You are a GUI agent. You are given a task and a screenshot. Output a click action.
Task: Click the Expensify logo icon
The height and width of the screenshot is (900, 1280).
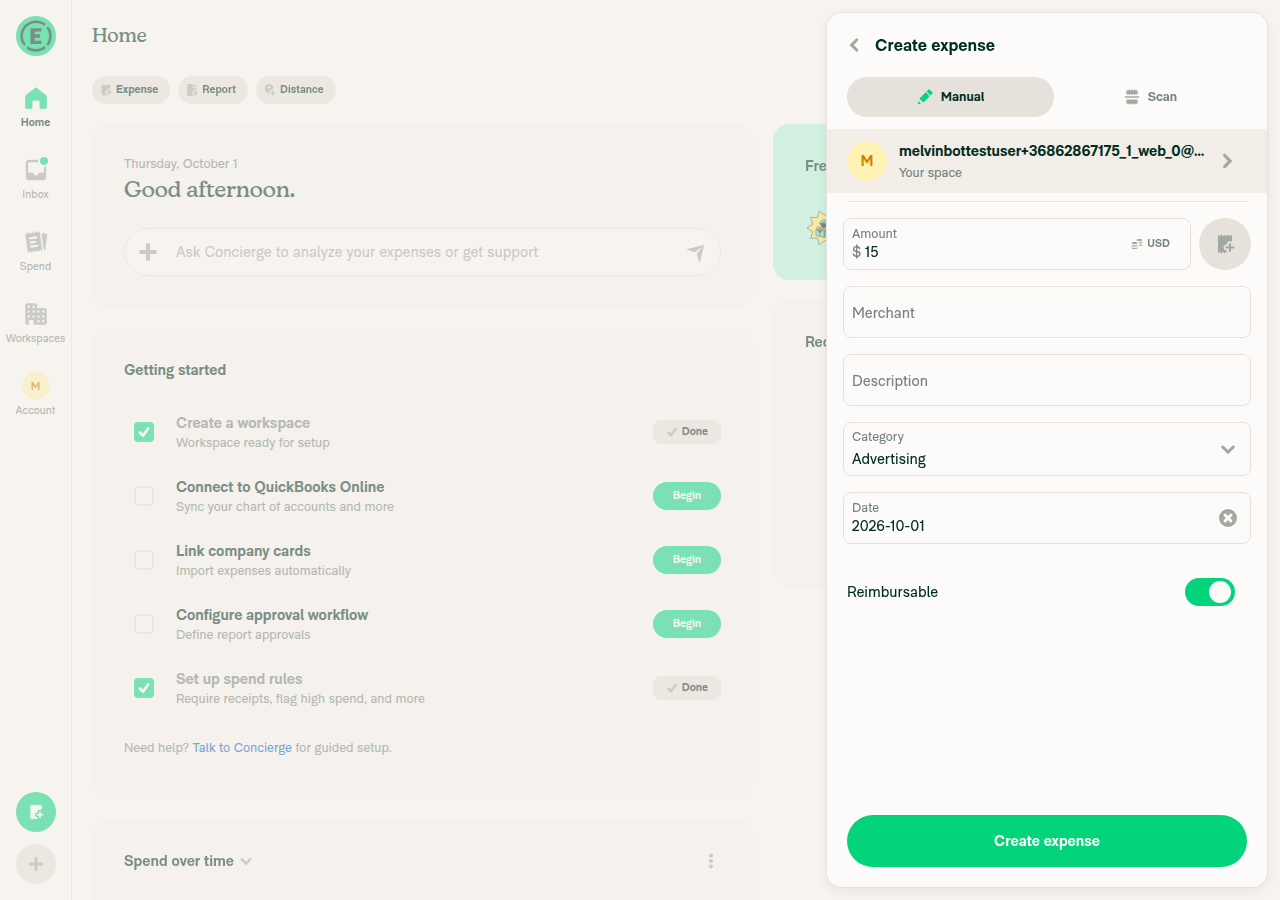coord(36,36)
